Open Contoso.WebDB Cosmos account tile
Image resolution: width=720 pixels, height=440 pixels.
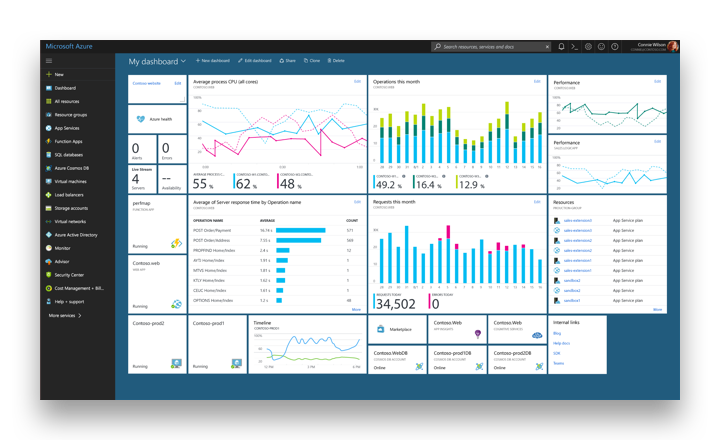click(397, 359)
